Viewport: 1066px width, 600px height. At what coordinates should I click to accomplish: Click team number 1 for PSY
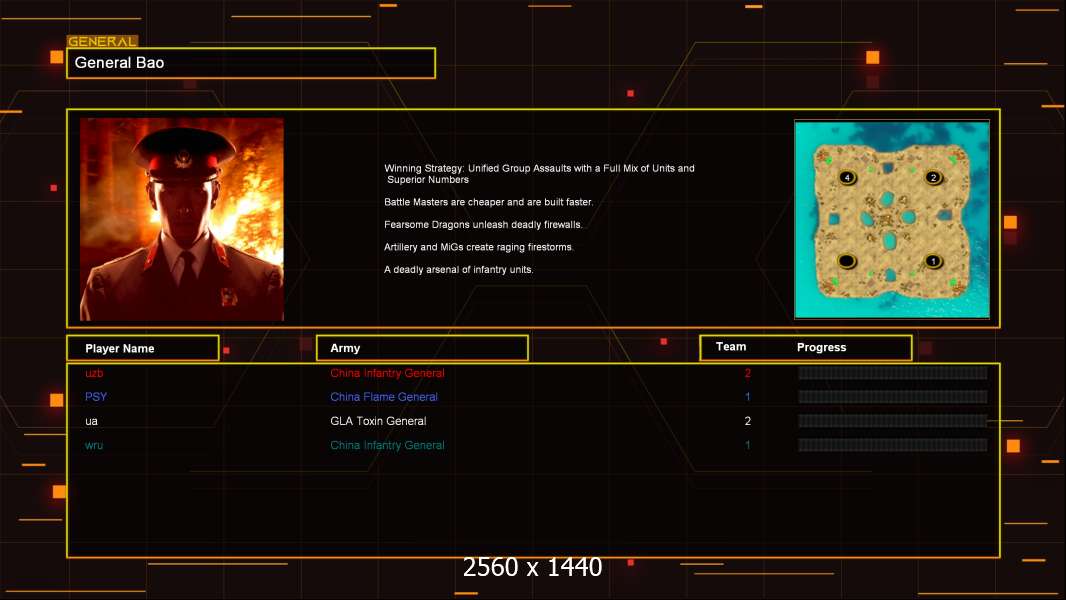click(748, 397)
